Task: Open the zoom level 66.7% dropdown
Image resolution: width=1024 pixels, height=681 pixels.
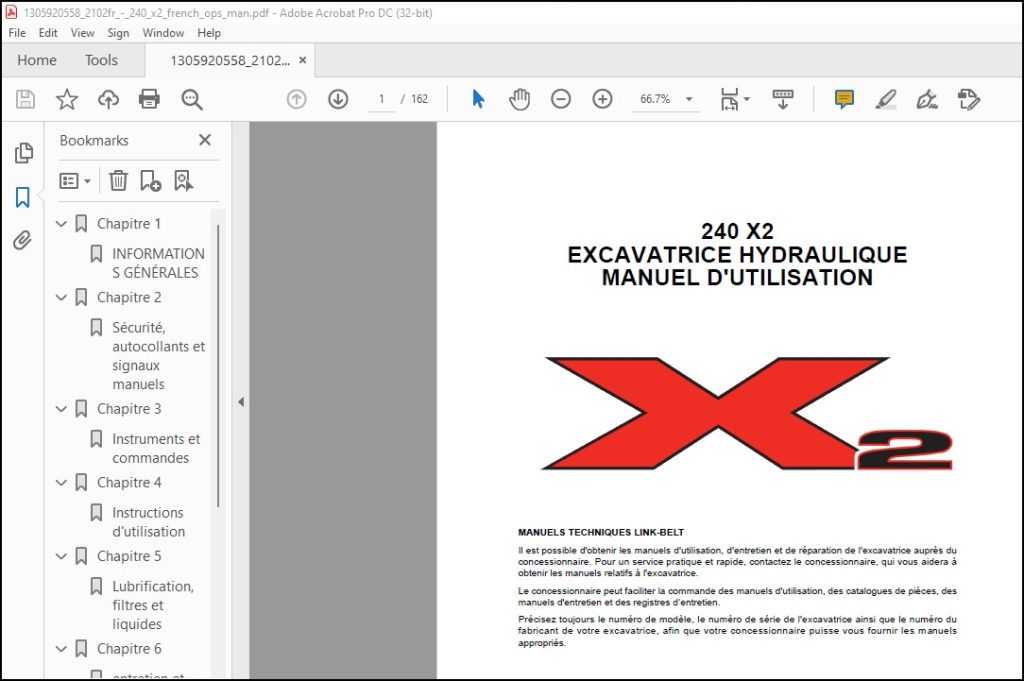Action: 689,99
